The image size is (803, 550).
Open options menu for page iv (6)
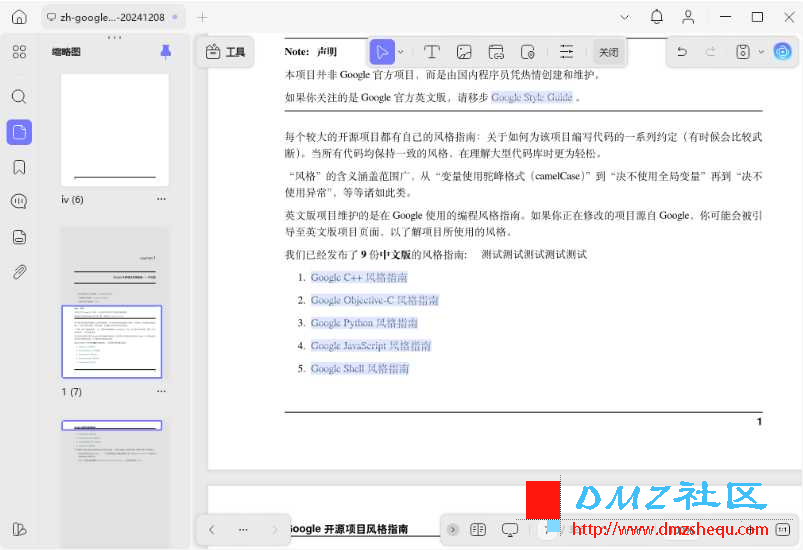pyautogui.click(x=161, y=199)
